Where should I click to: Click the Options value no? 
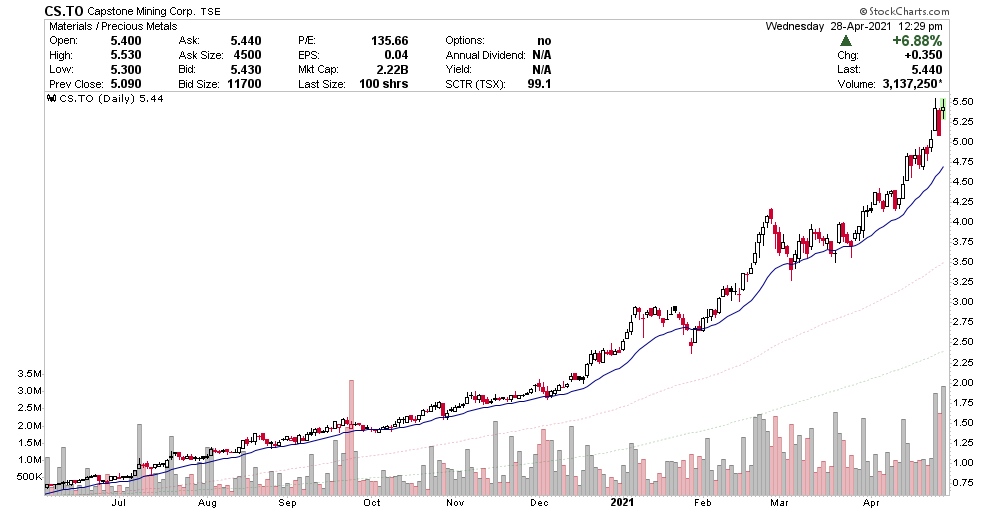(544, 40)
